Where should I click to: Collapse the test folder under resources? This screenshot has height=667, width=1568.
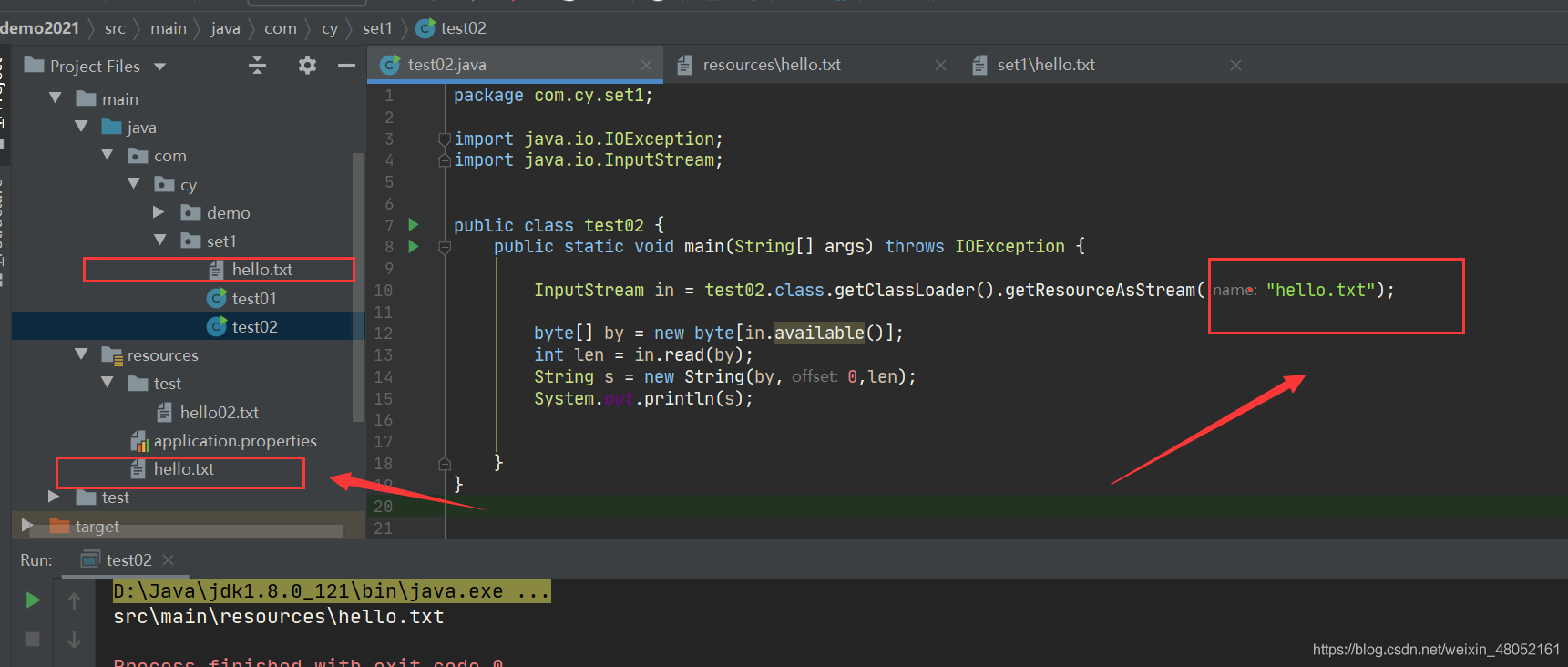point(108,383)
